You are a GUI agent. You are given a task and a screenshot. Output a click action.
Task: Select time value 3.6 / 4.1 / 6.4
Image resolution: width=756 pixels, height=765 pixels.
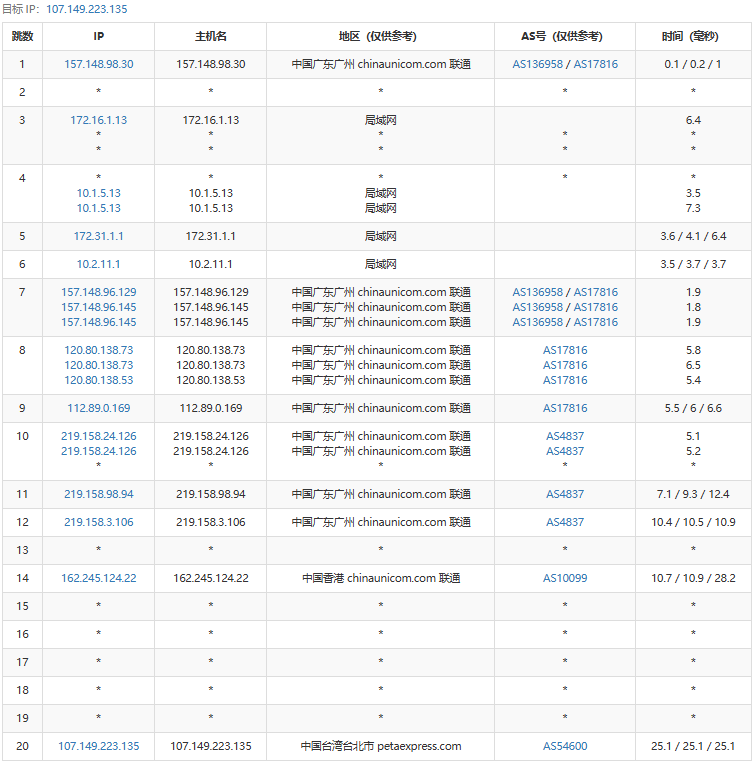pos(693,236)
